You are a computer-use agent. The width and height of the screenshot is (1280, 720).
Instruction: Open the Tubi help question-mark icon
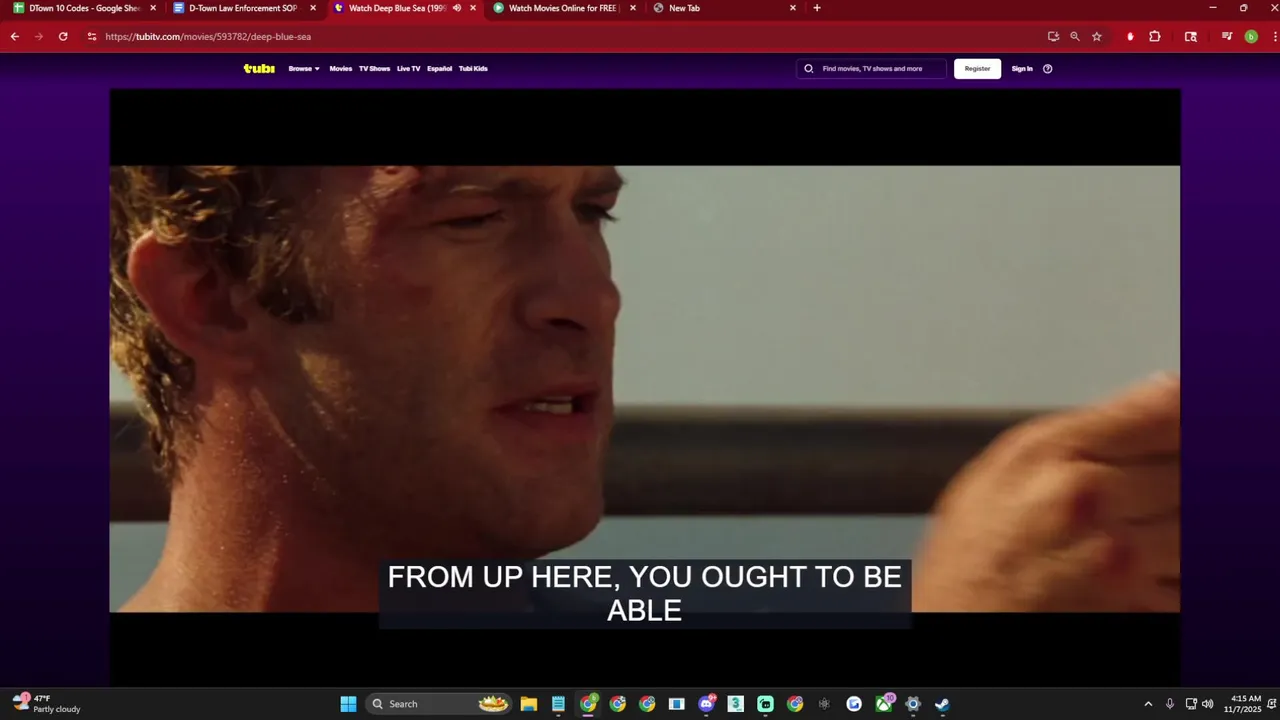(1048, 69)
